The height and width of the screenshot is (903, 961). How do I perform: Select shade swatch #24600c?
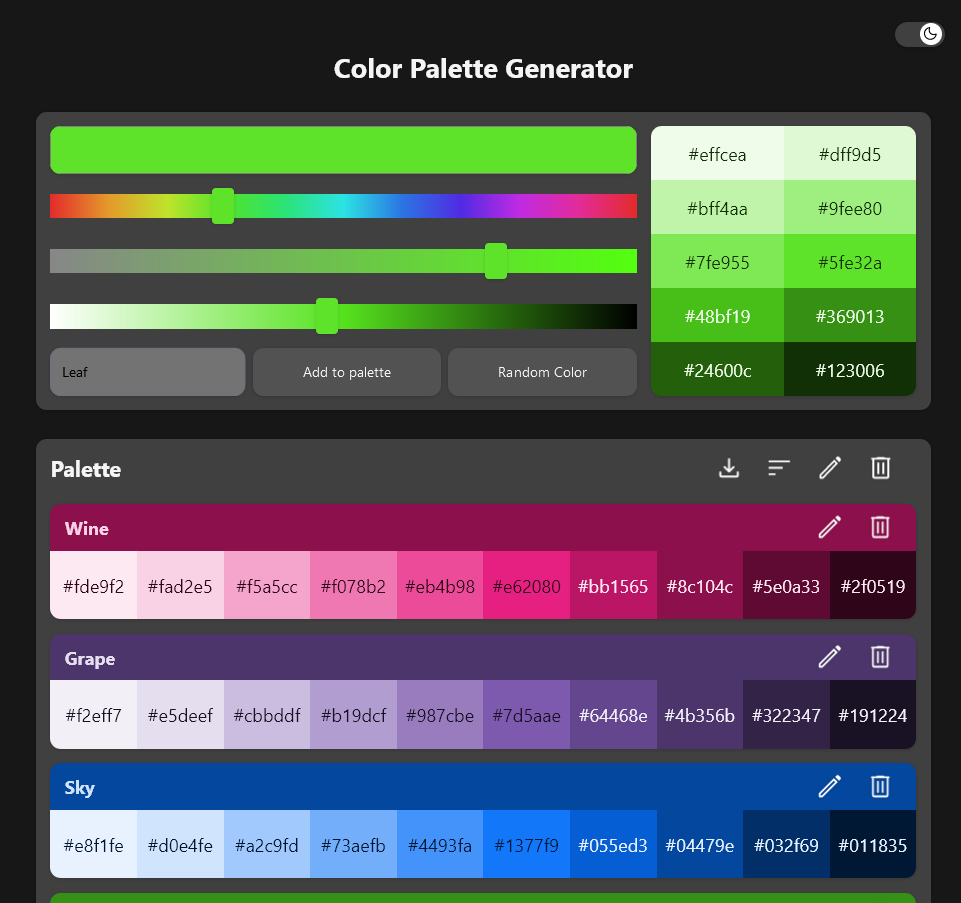click(x=717, y=369)
